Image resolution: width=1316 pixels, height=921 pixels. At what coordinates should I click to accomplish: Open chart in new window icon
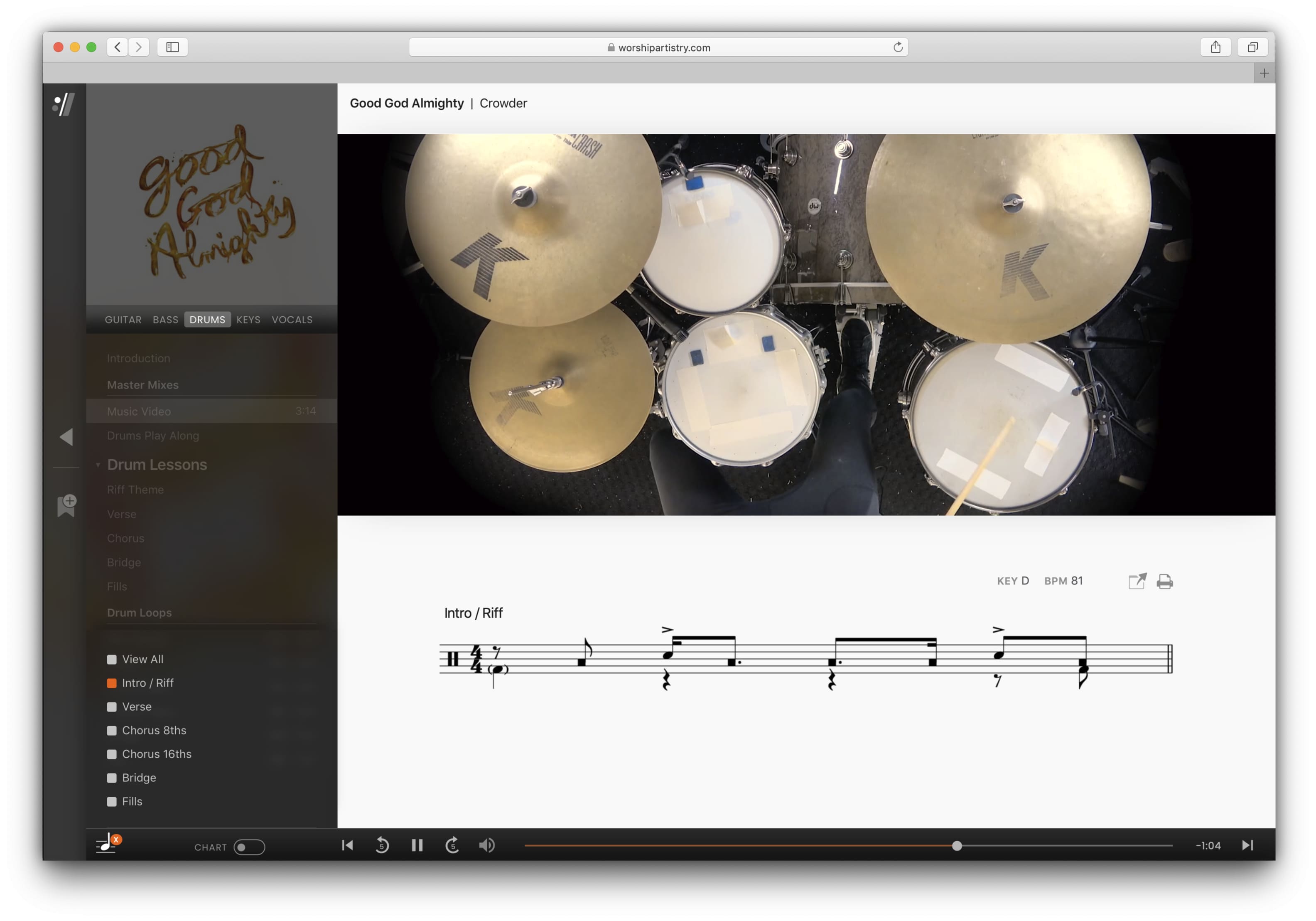click(x=1137, y=581)
